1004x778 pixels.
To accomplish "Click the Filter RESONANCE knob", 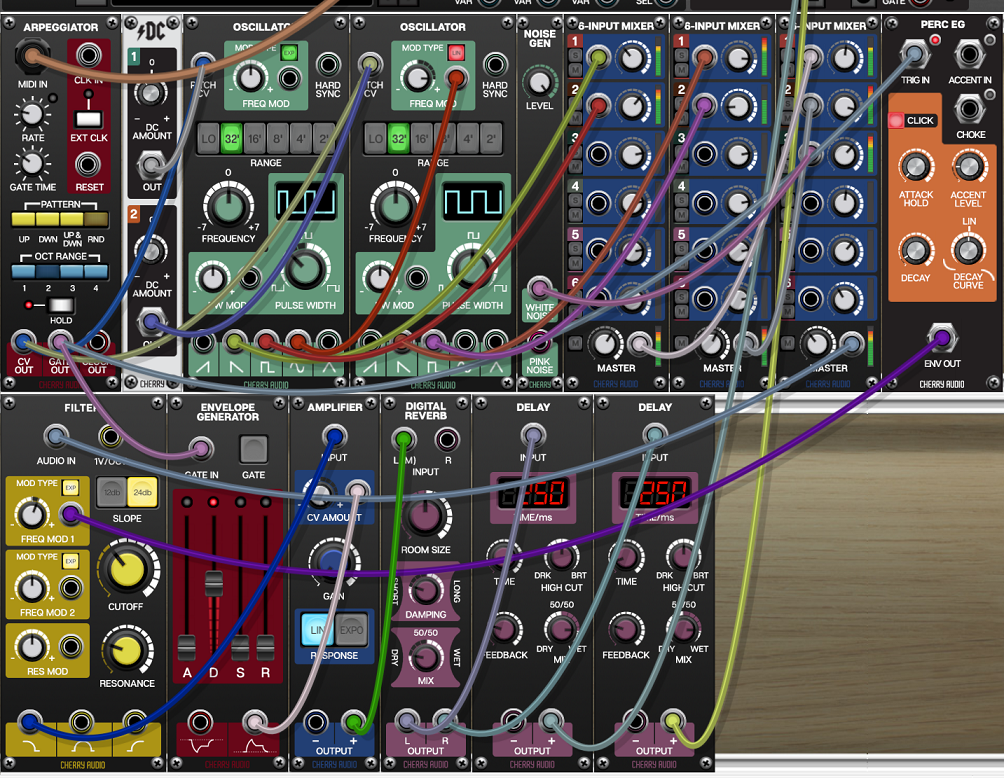I will pos(127,652).
